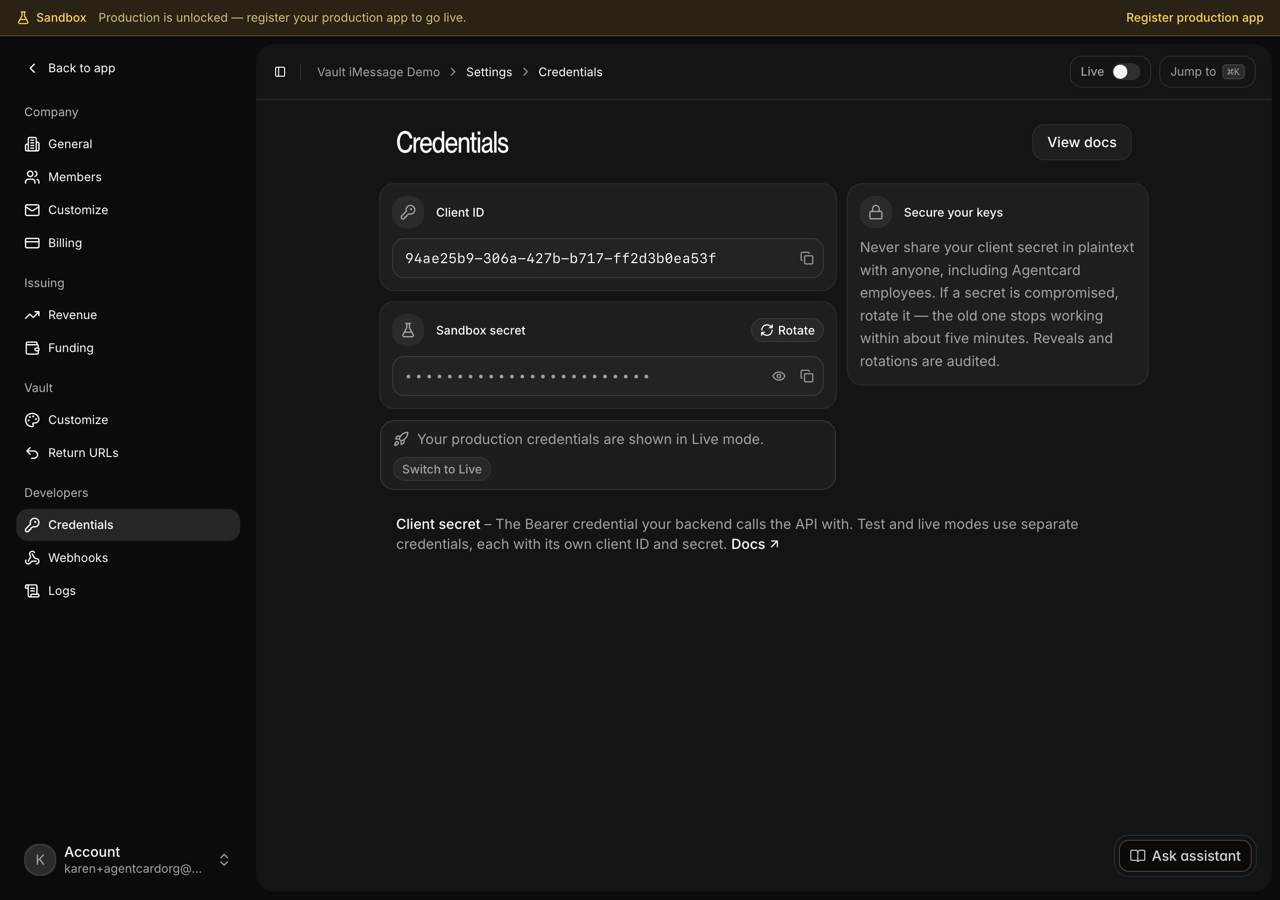Toggle Live mode switch
1280x900 pixels.
(1126, 72)
